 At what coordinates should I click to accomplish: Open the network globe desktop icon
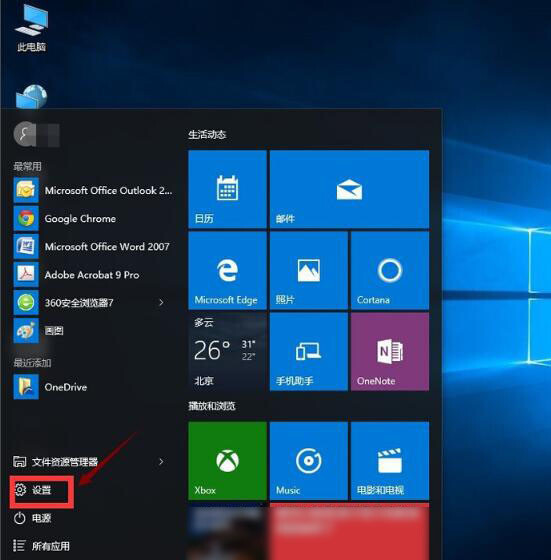click(x=31, y=96)
